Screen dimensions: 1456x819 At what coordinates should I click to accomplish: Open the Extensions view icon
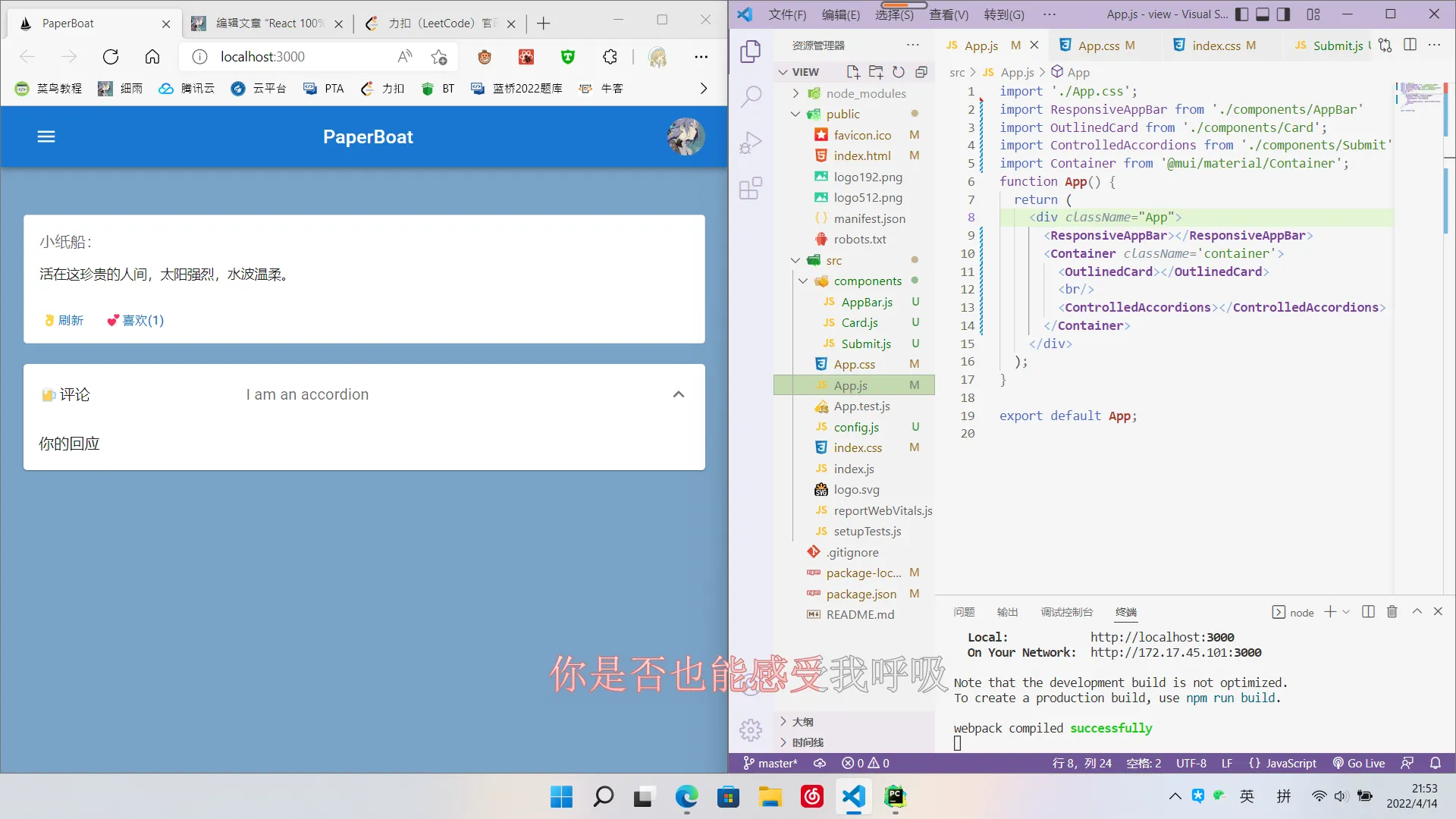point(751,188)
